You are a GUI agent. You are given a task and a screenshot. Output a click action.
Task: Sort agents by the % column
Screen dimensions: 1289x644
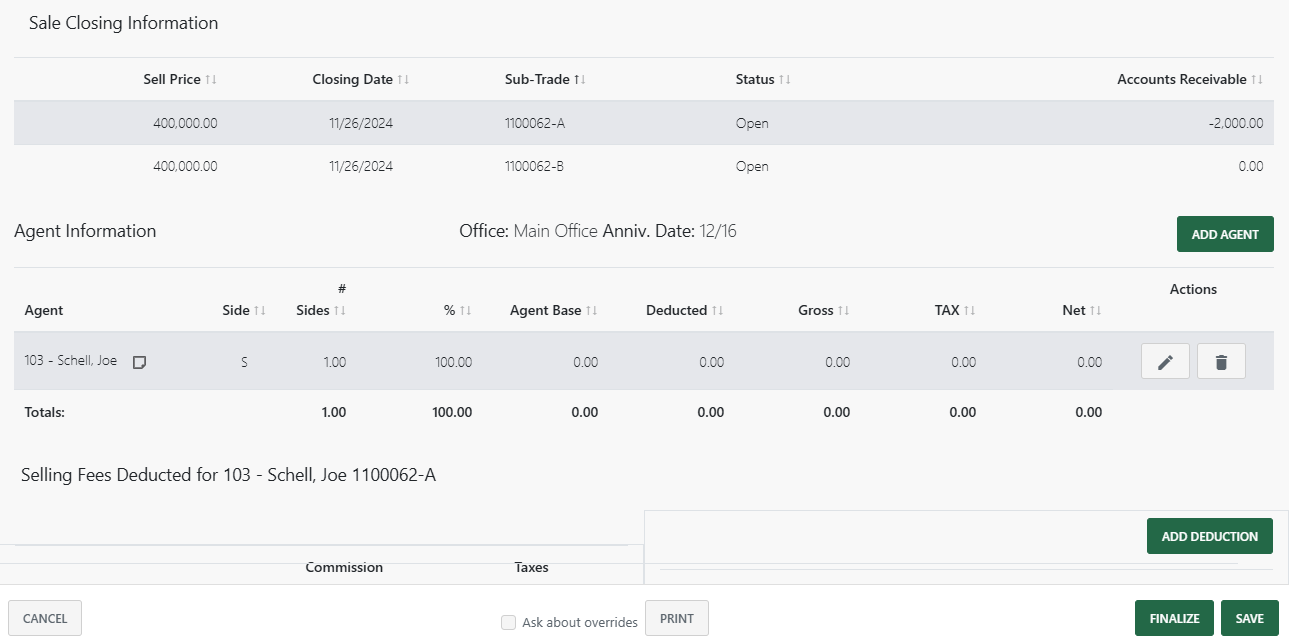tap(467, 310)
